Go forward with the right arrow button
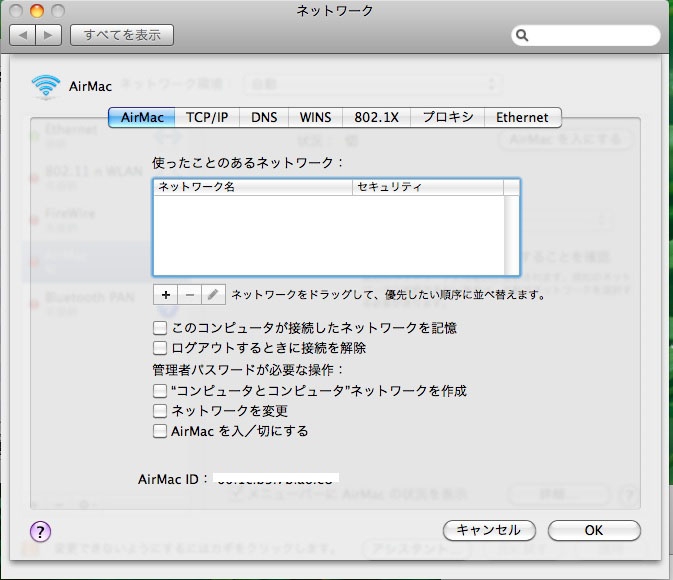 (49, 35)
